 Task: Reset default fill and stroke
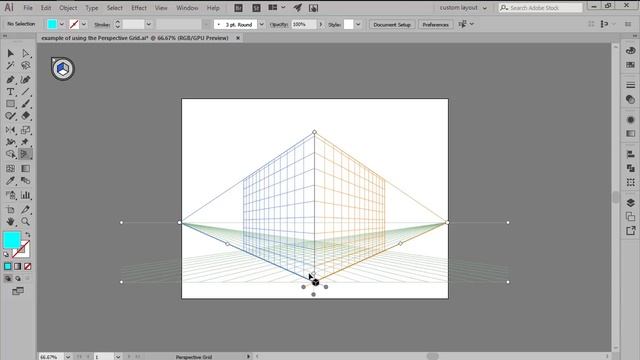tap(6, 254)
